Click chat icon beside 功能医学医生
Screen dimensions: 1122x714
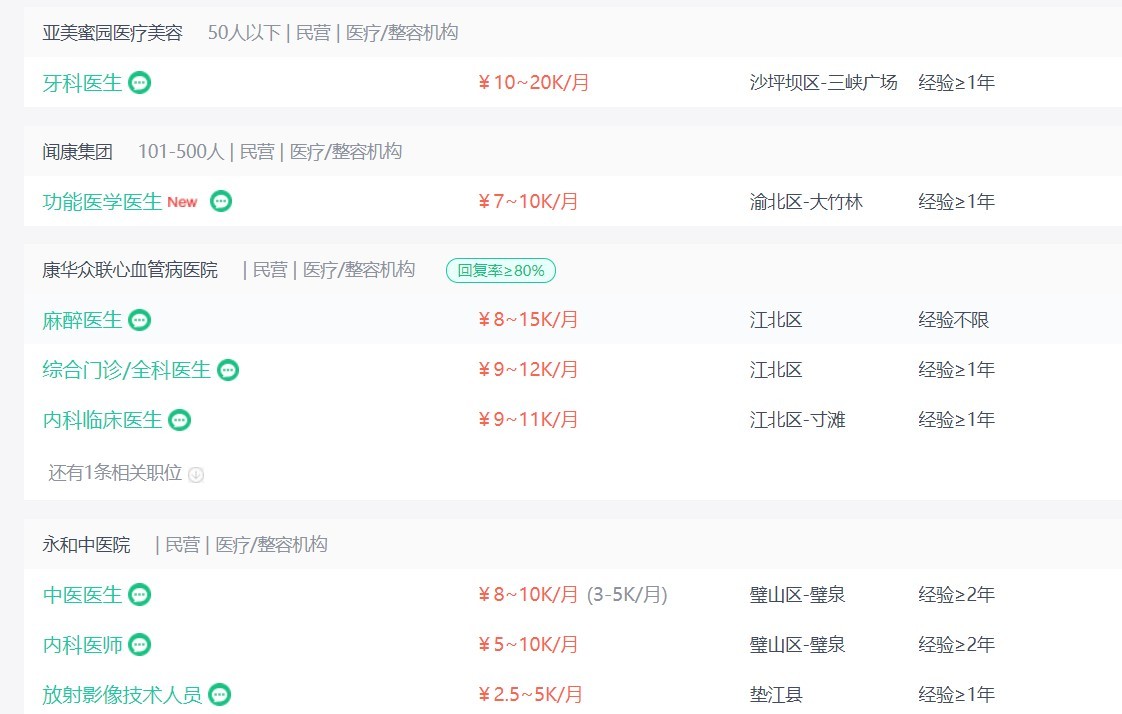click(221, 202)
